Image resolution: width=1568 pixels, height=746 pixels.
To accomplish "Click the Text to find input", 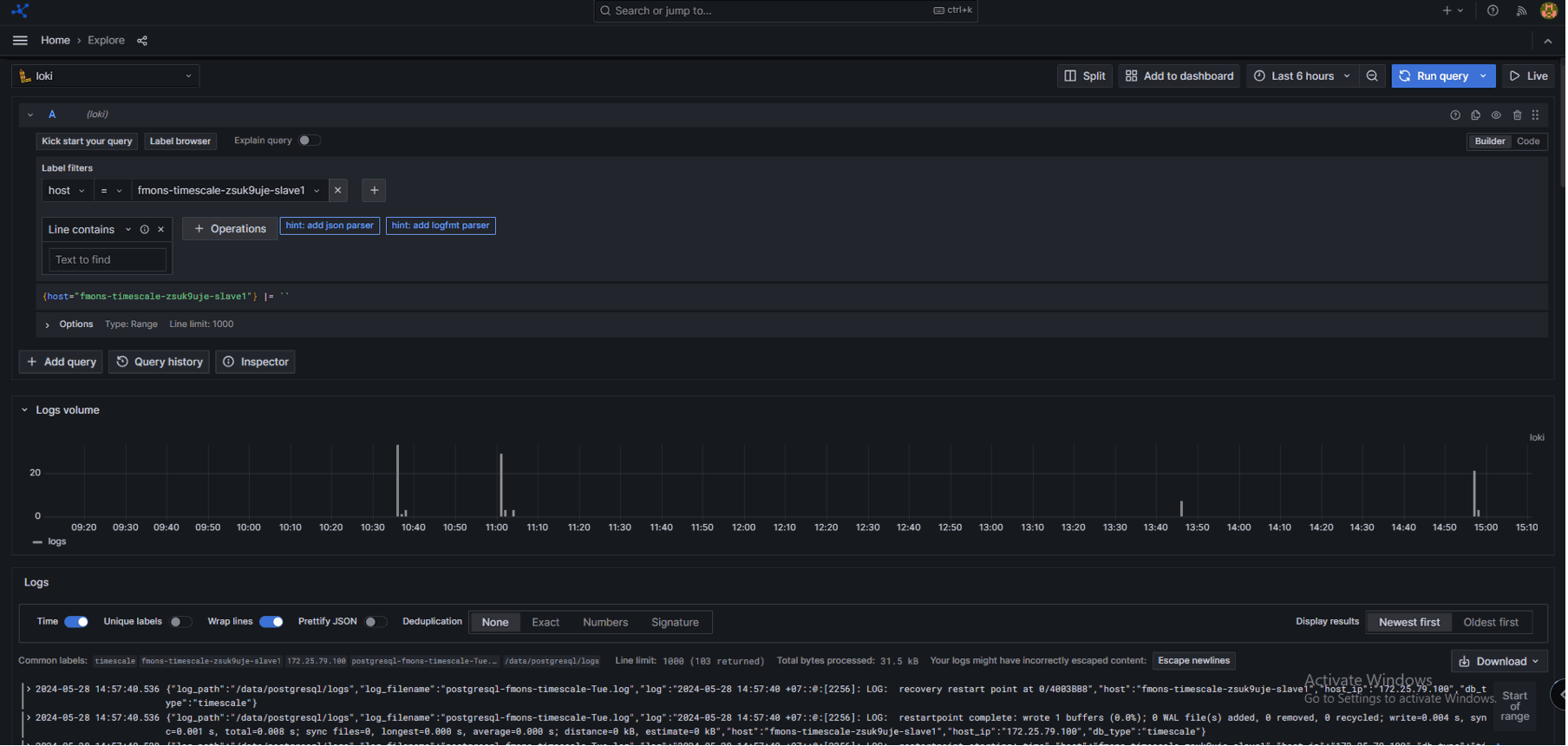I will (x=108, y=260).
